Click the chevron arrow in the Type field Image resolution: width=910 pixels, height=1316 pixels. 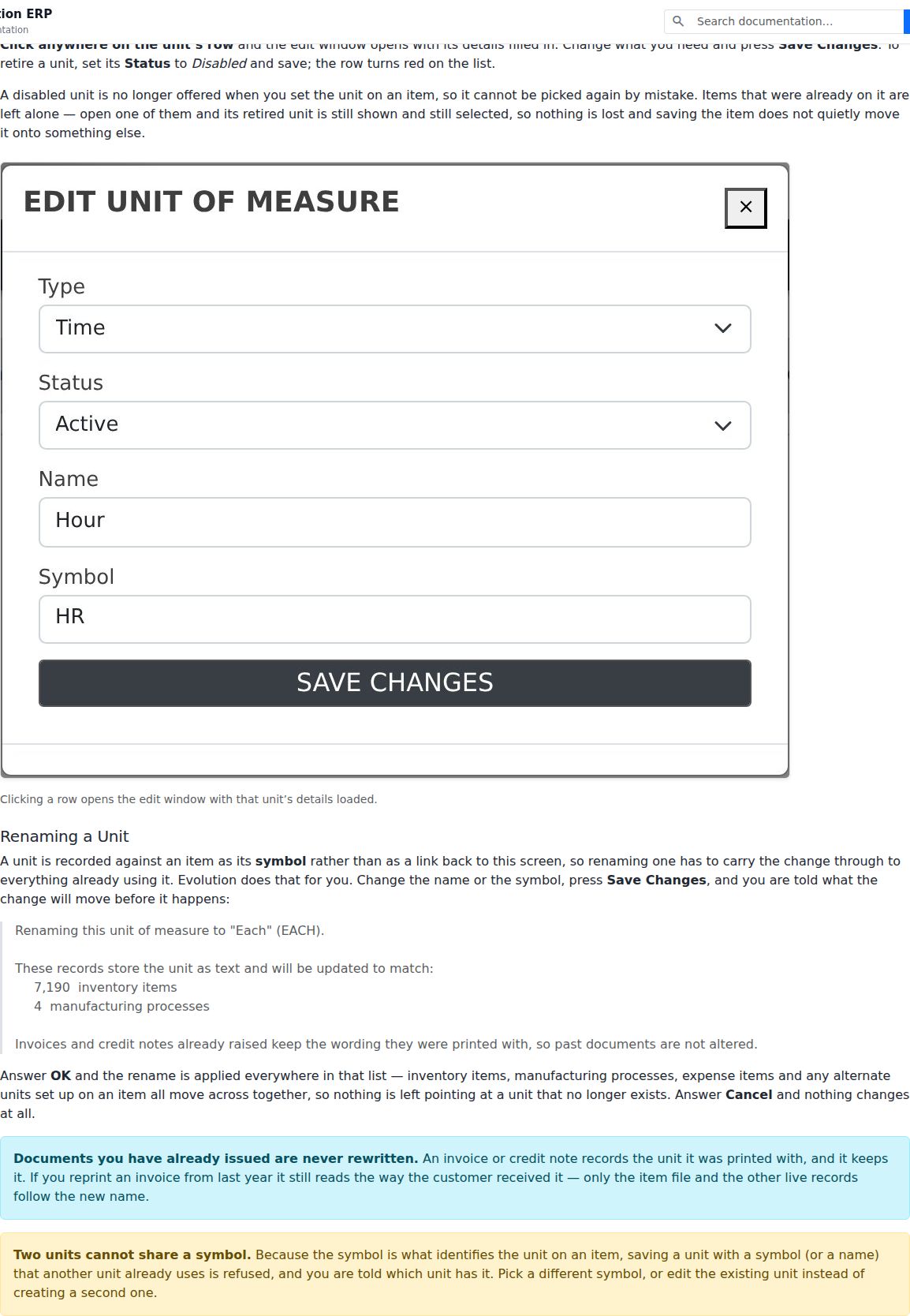click(723, 328)
